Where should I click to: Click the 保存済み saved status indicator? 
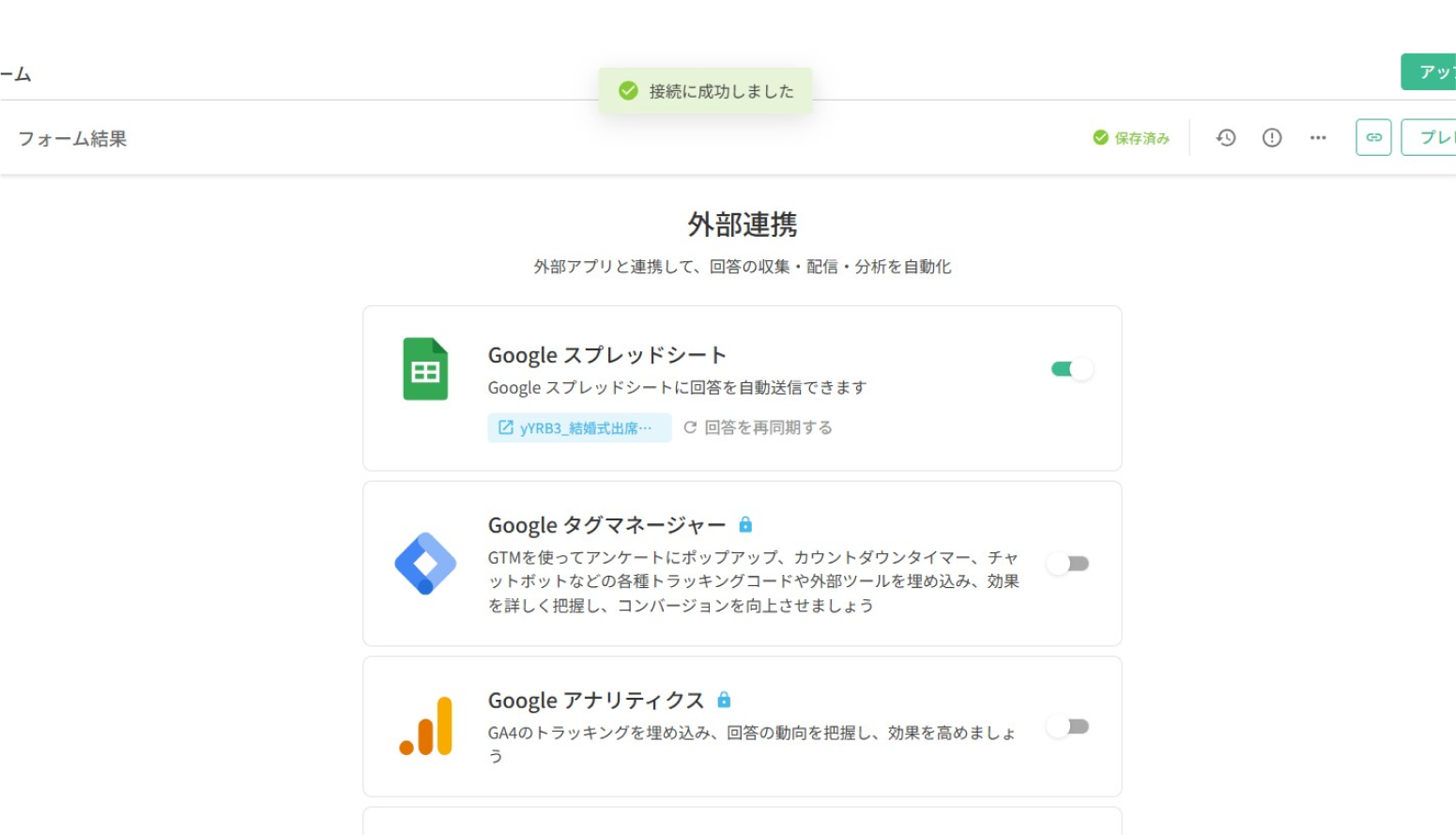(1131, 138)
